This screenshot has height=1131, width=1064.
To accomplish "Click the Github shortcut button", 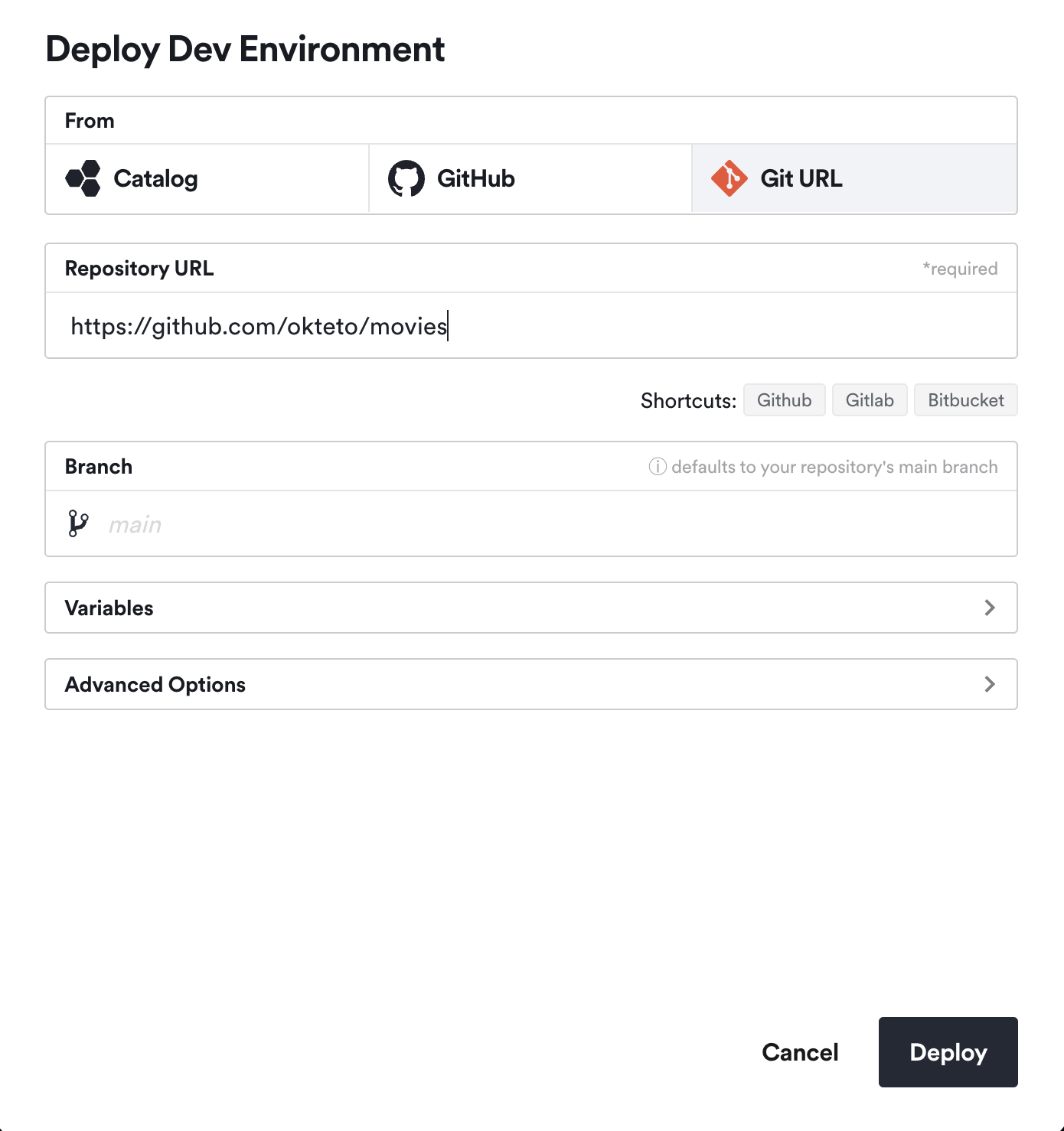I will (784, 399).
